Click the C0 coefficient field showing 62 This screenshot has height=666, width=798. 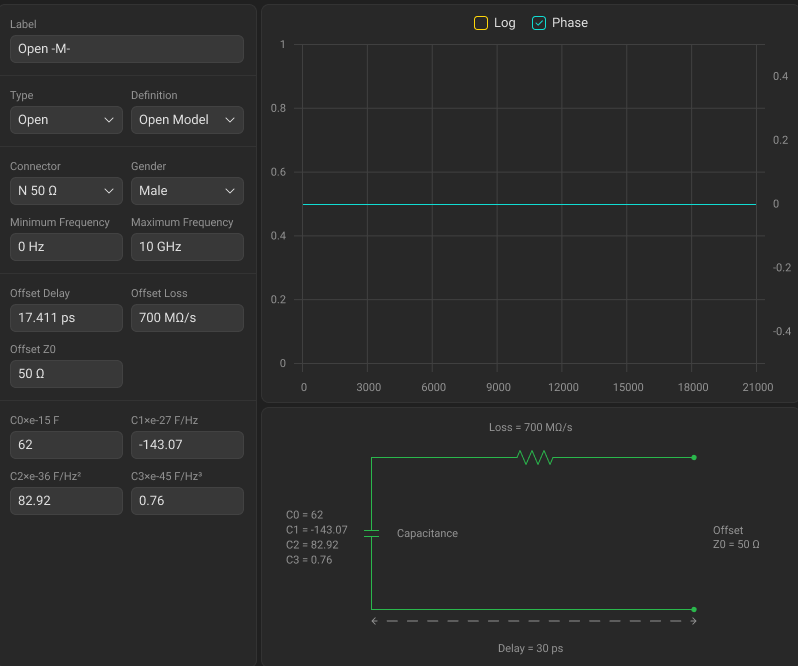[x=66, y=445]
